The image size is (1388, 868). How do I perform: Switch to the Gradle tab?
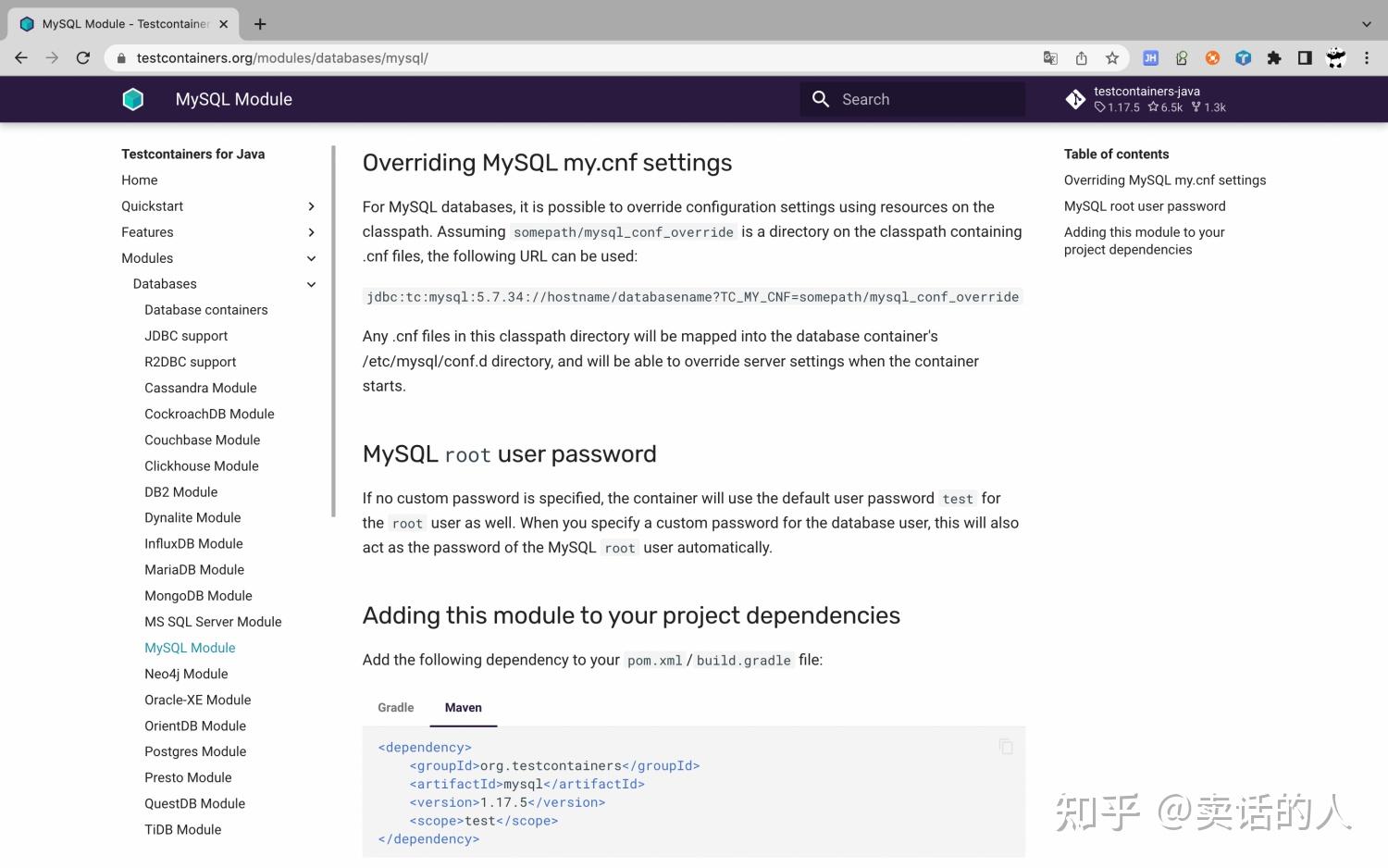click(x=396, y=708)
